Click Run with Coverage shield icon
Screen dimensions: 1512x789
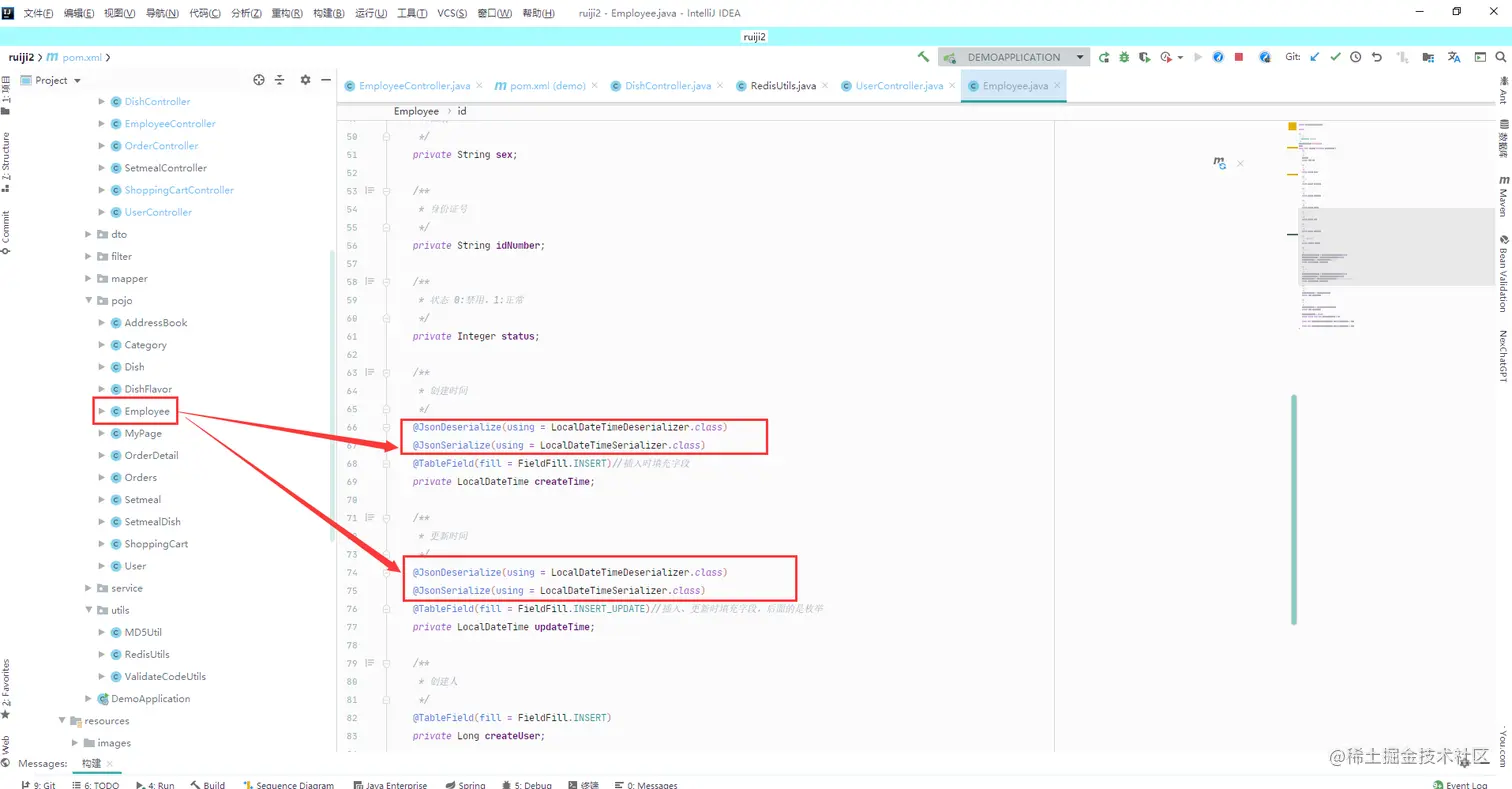coord(1144,57)
